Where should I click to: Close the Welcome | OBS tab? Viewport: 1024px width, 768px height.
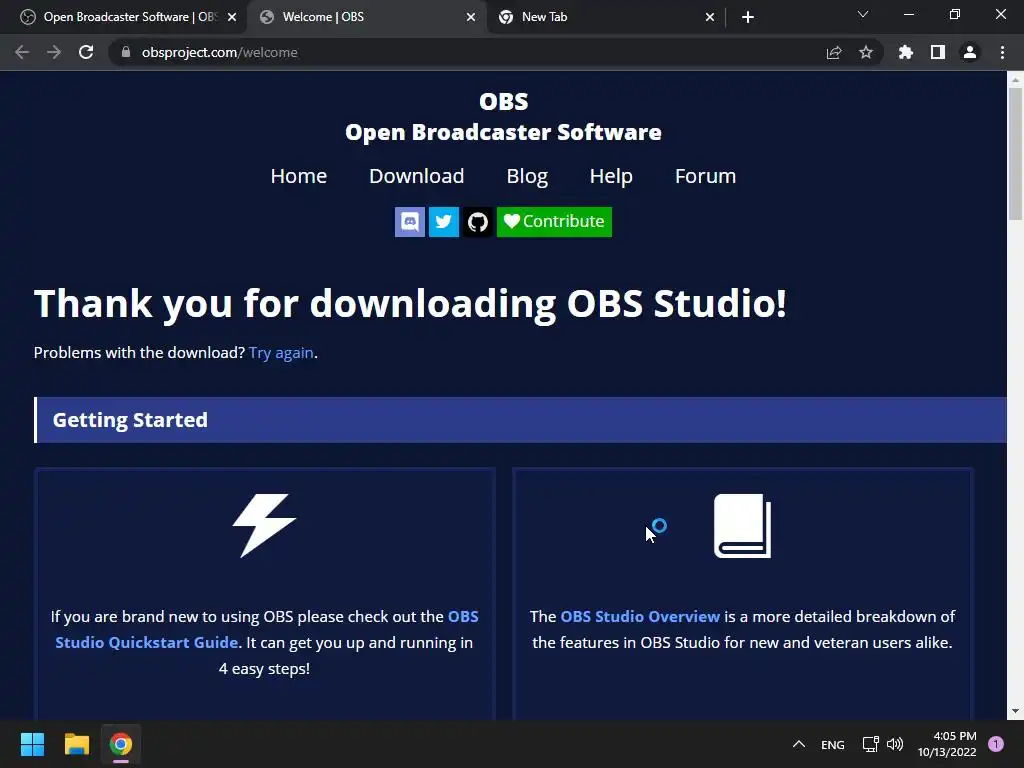471,17
